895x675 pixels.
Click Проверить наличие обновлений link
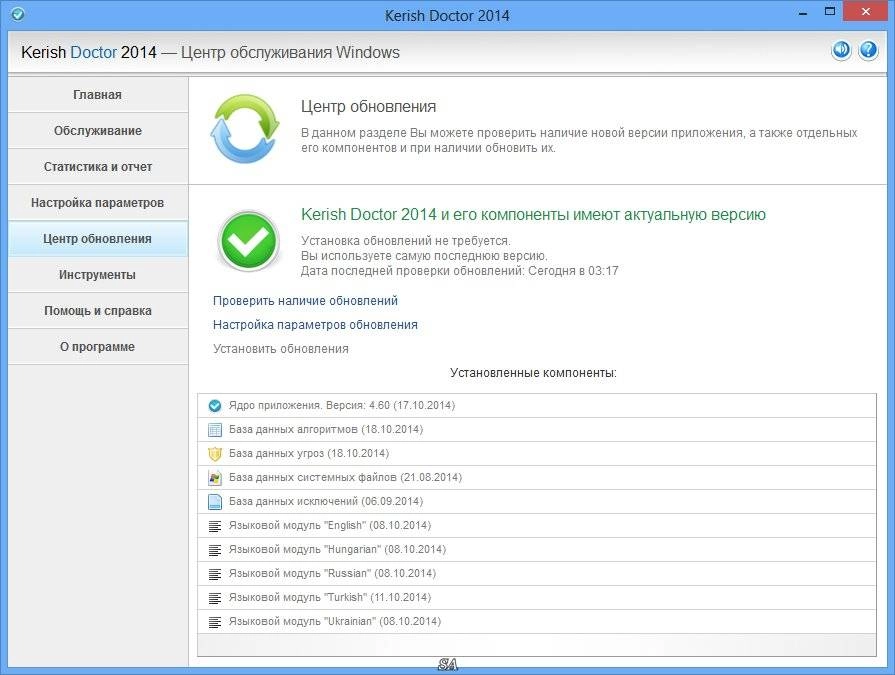[x=305, y=301]
